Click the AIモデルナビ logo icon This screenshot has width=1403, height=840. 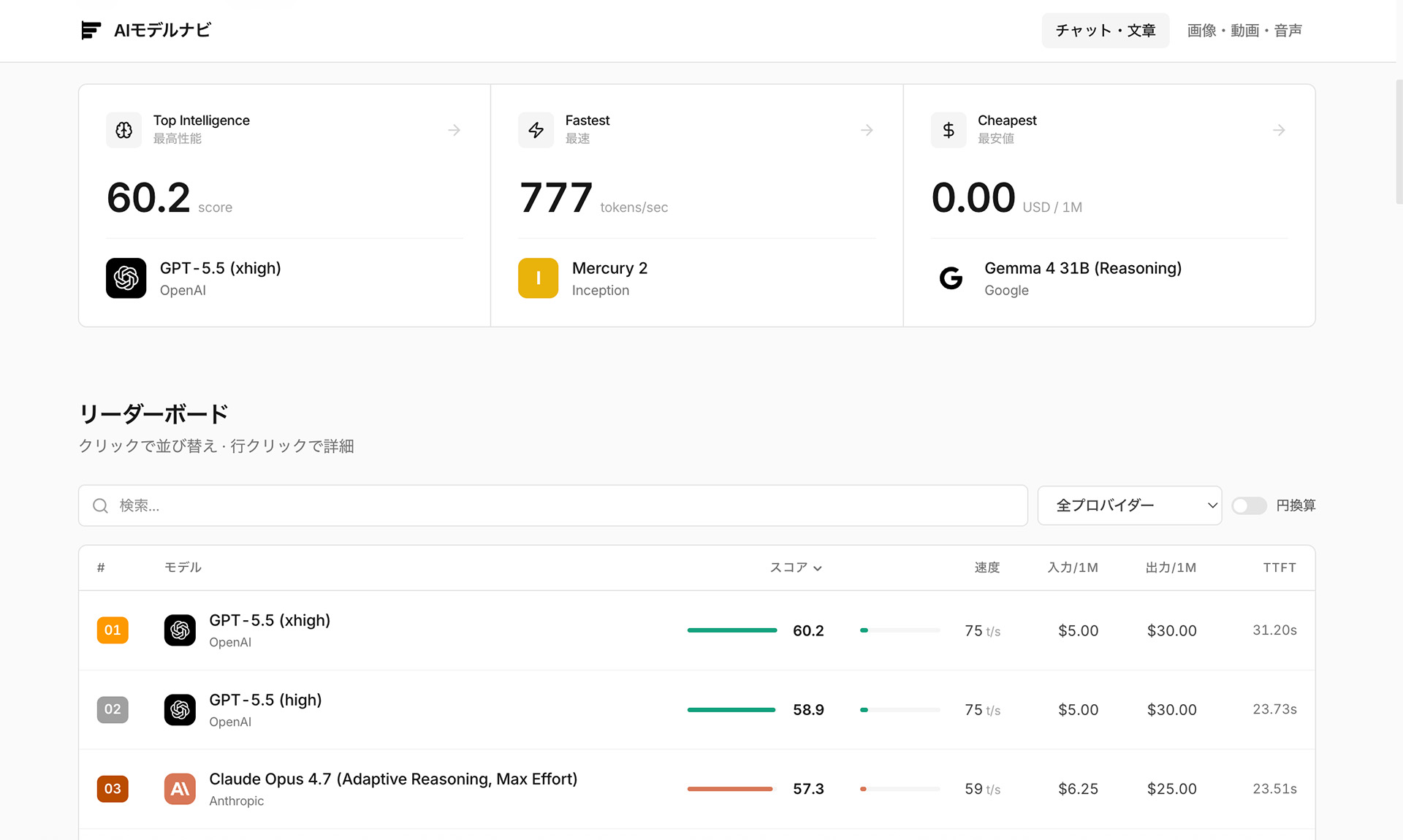tap(91, 31)
